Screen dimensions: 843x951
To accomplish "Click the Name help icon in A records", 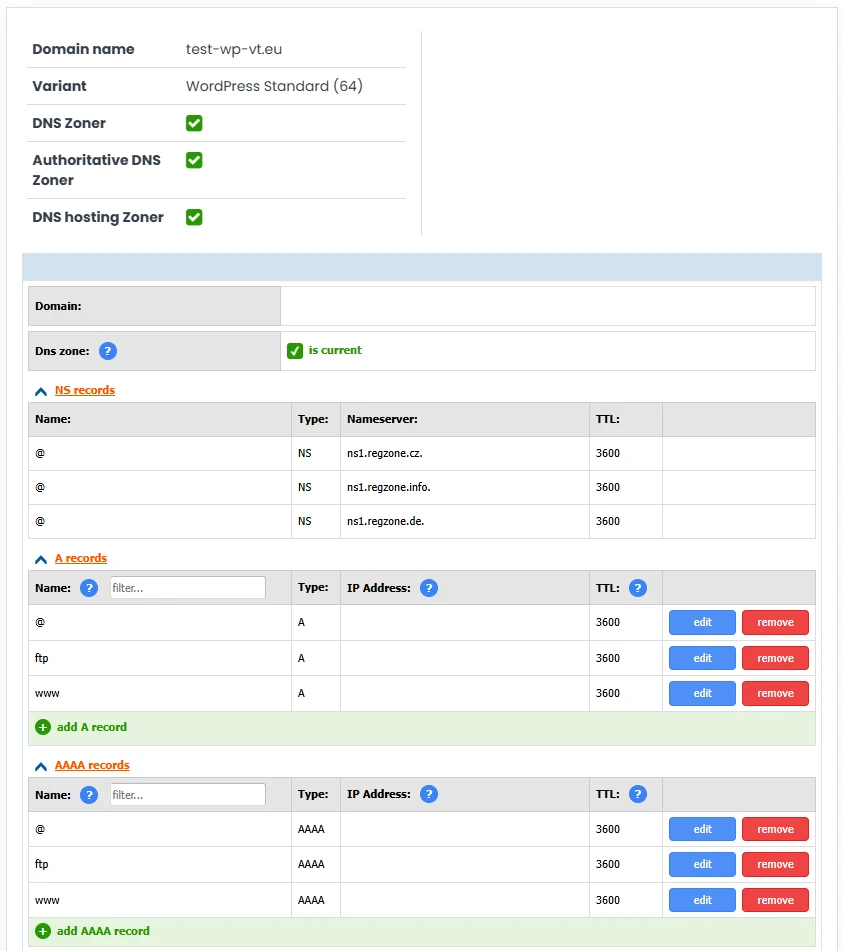I will tap(89, 587).
